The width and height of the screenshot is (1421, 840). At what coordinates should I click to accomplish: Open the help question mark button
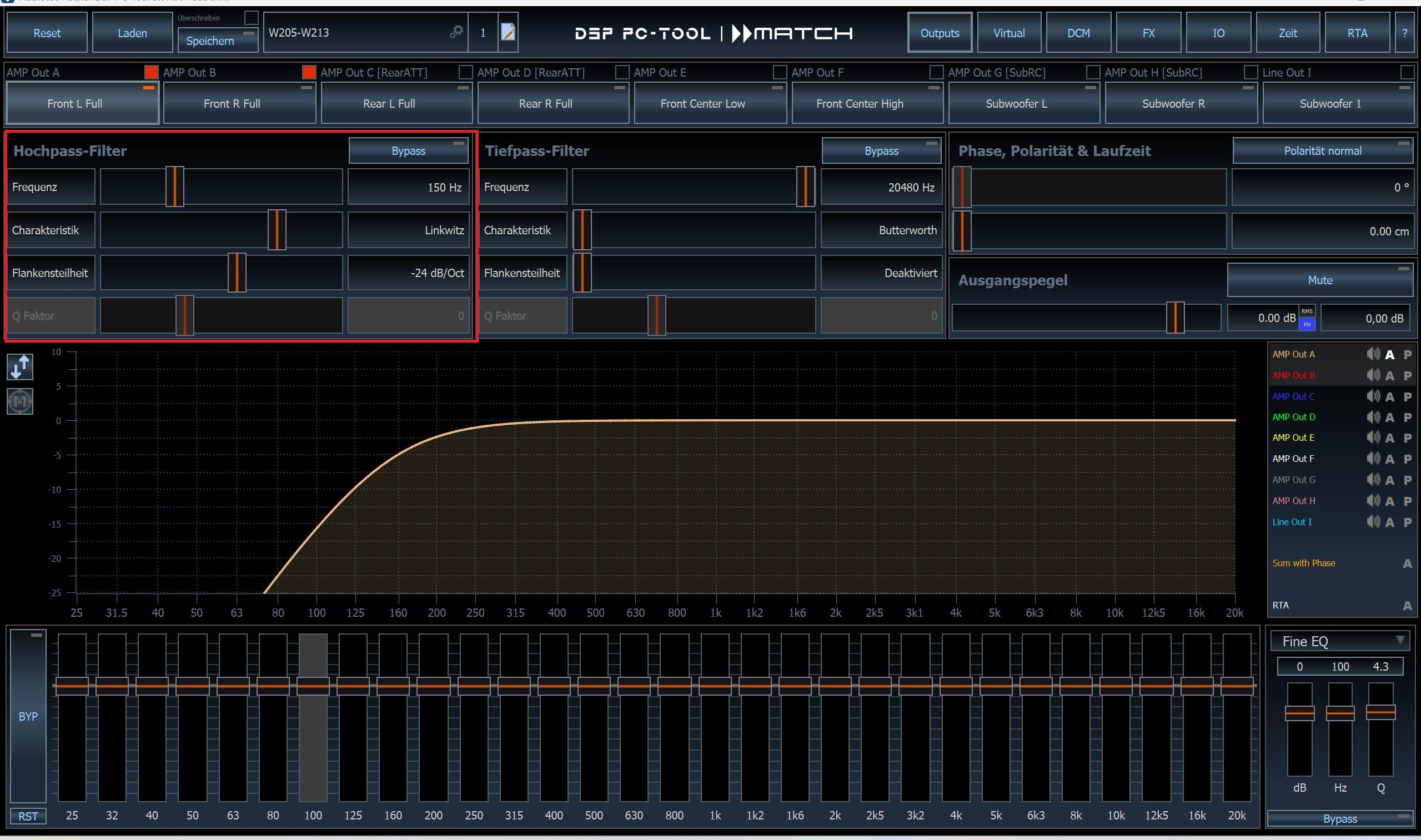[x=1404, y=33]
